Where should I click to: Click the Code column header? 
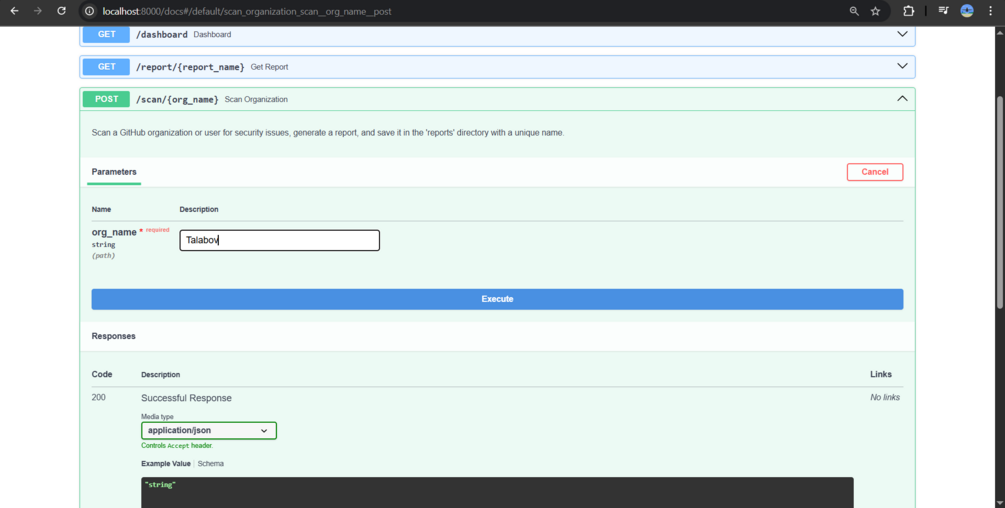(x=102, y=374)
